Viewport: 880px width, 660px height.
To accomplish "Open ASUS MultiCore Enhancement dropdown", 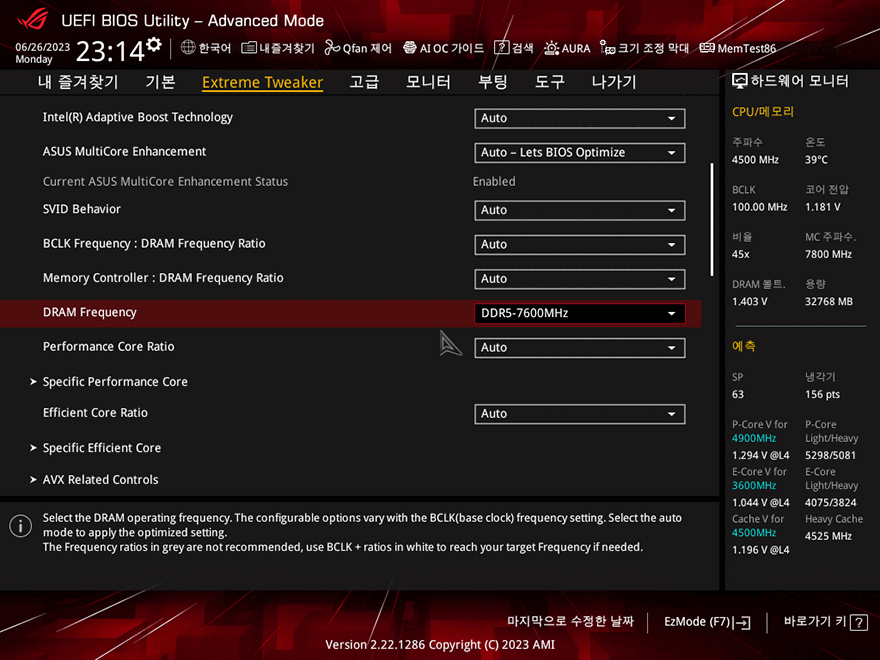I will coord(579,153).
